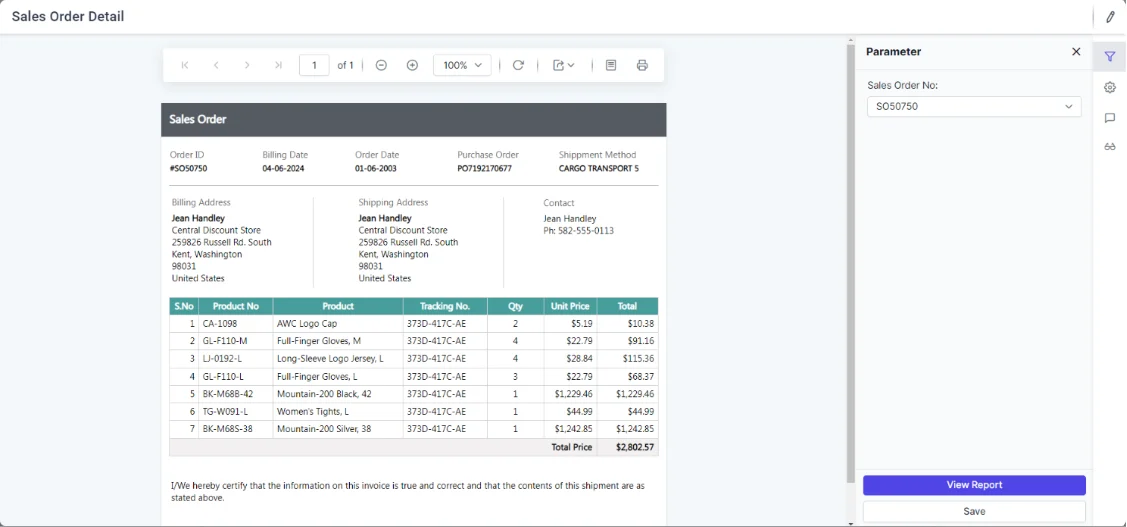
Task: Click the Total Price label
Action: coord(571,447)
